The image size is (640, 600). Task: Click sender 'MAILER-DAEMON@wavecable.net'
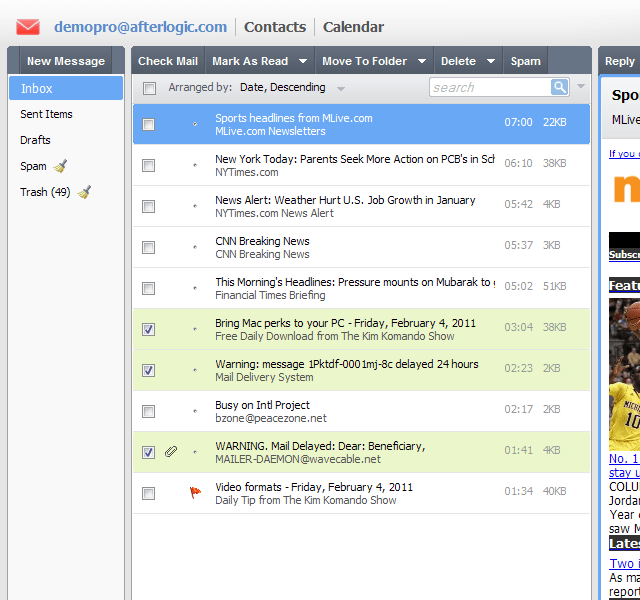click(x=298, y=459)
